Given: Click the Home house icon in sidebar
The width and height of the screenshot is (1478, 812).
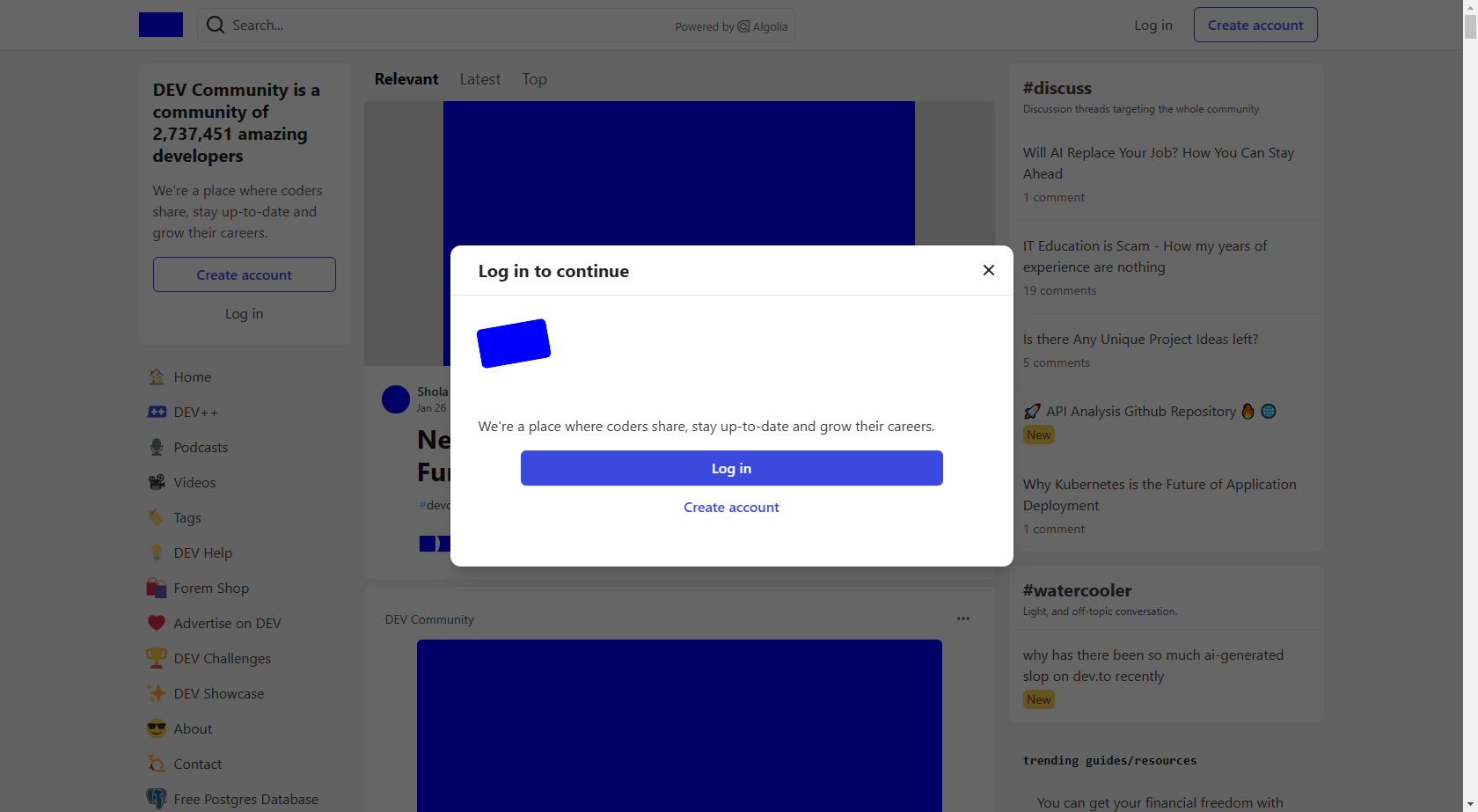Looking at the screenshot, I should click(x=157, y=377).
